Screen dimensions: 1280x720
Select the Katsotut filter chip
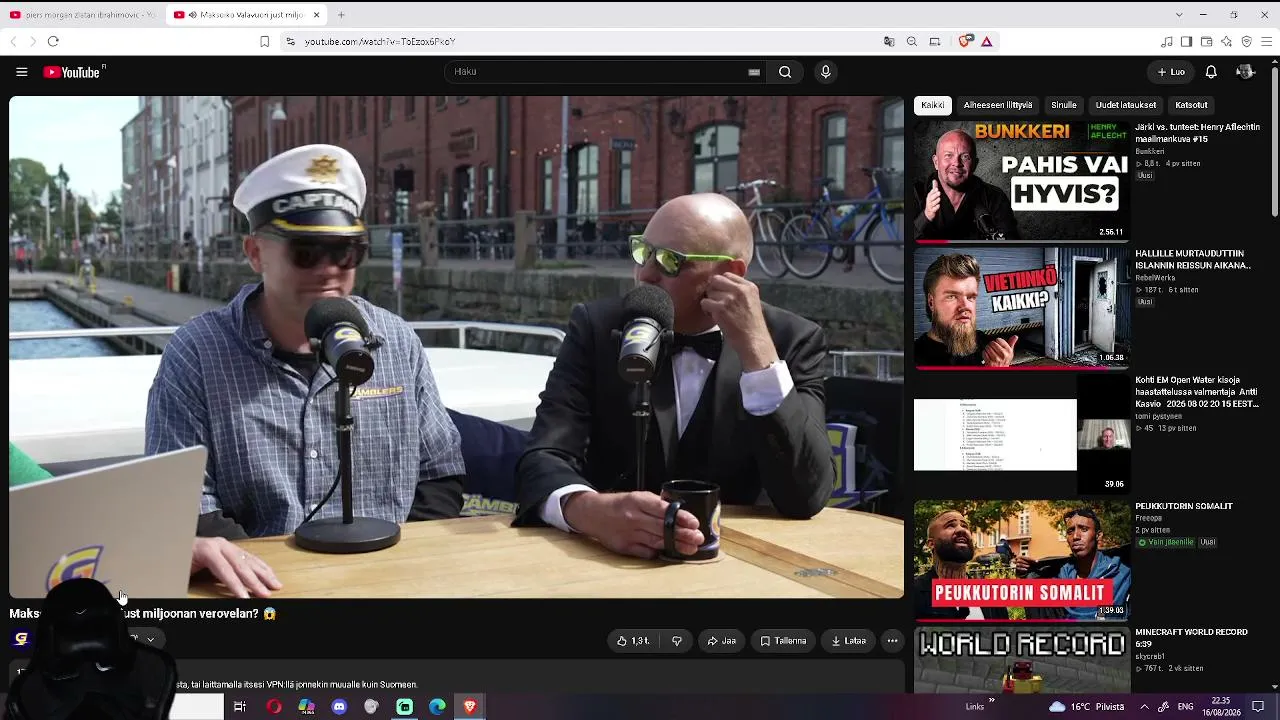tap(1191, 105)
